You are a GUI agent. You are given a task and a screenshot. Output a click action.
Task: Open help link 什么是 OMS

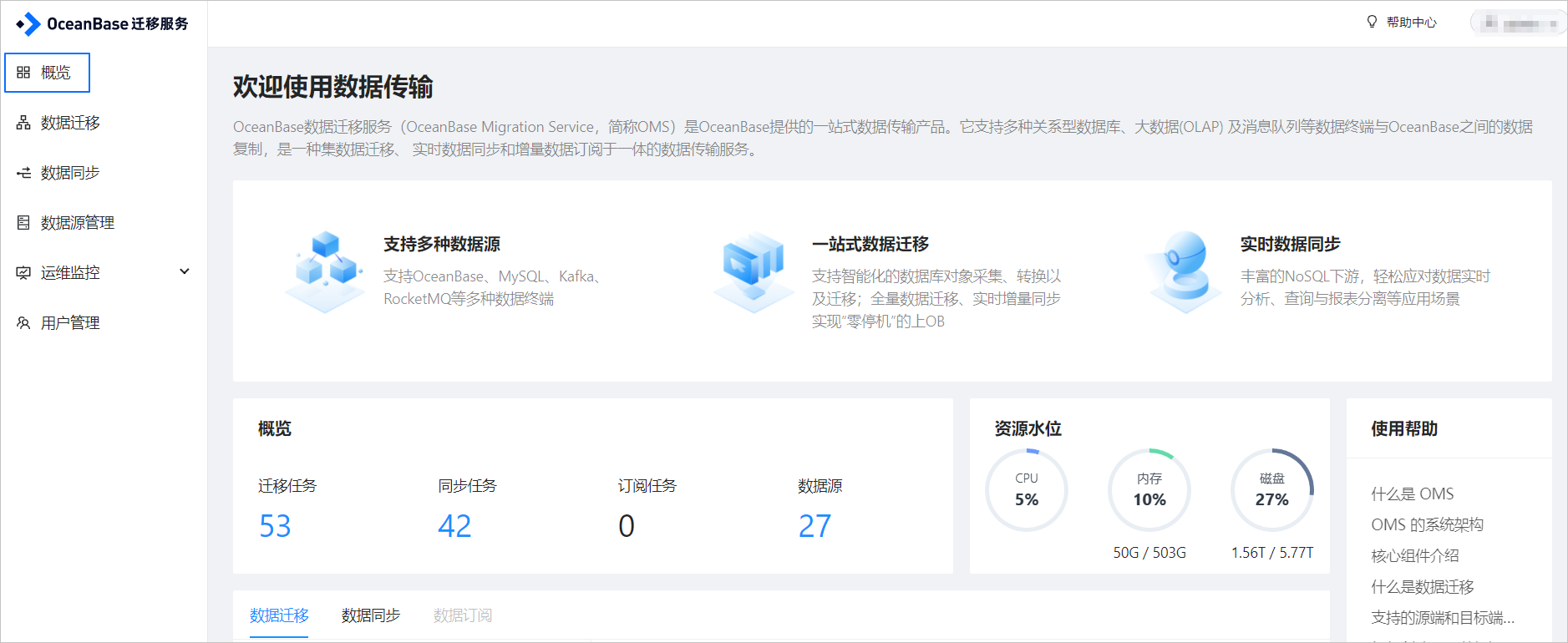pyautogui.click(x=1413, y=494)
